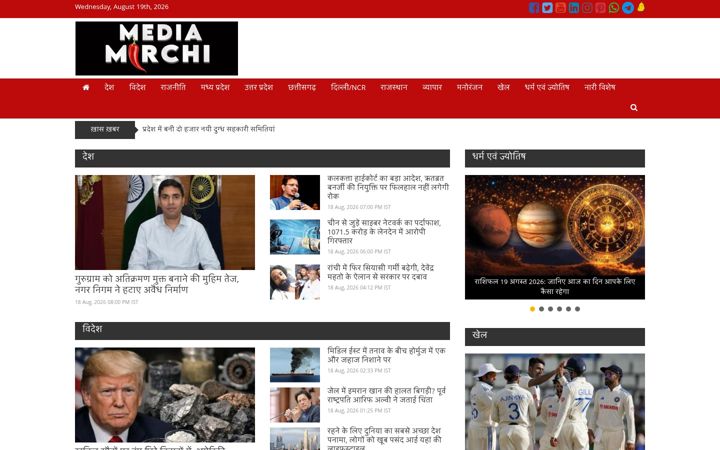Screen dimensions: 720x450
Task: Open the cricket team photo in खेल
Action: [555, 402]
